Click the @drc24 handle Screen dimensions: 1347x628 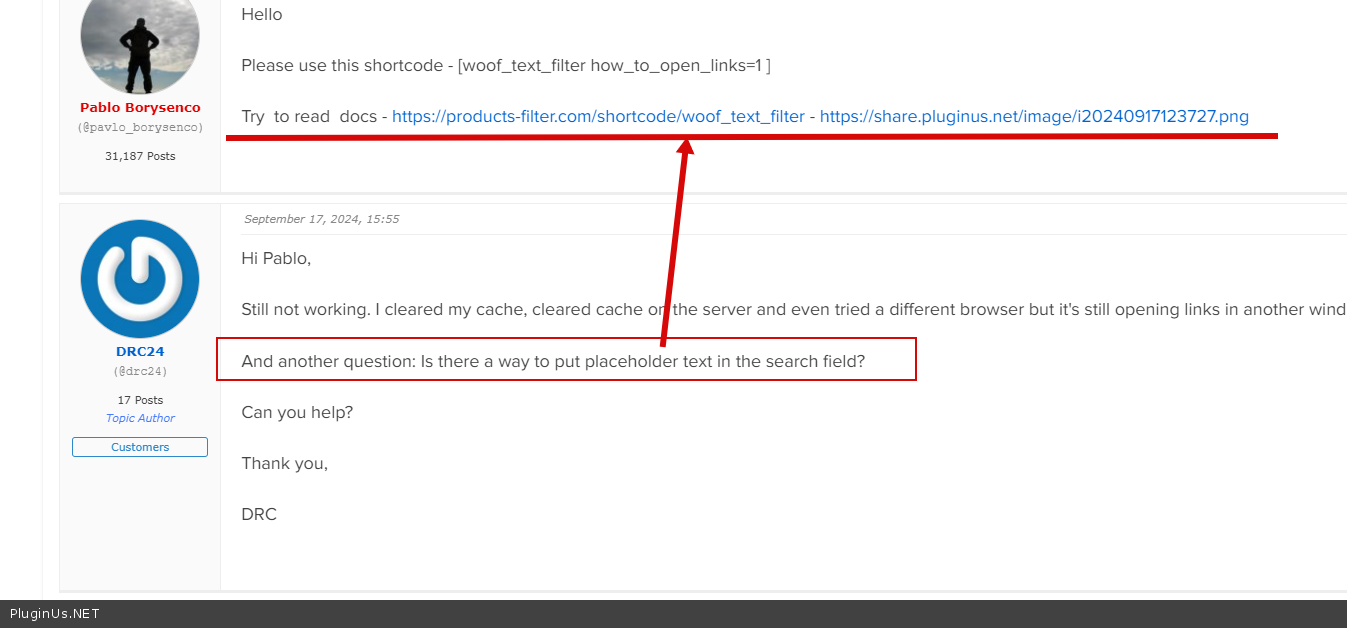tap(140, 371)
